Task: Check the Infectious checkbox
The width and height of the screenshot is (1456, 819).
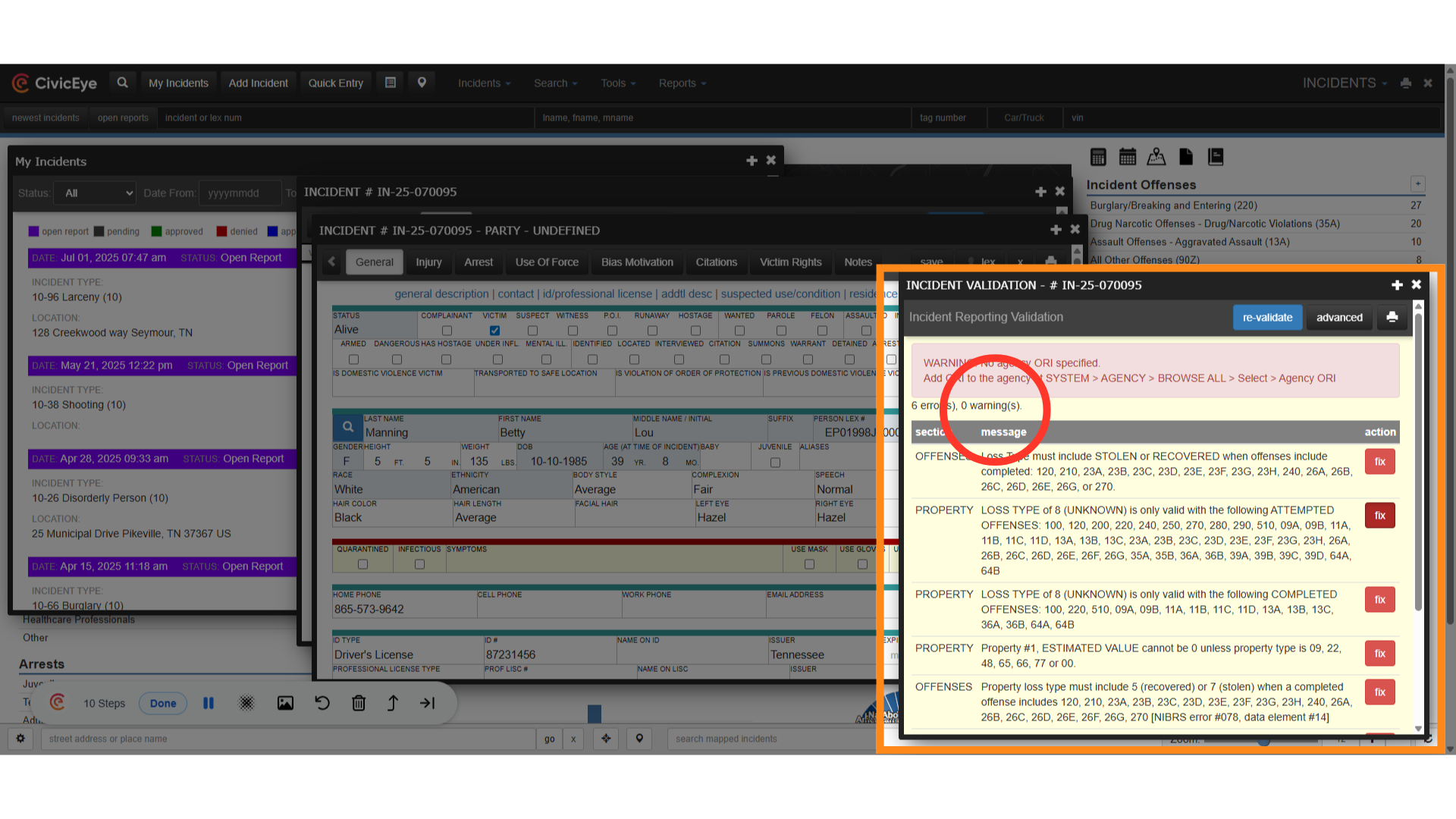Action: (419, 564)
